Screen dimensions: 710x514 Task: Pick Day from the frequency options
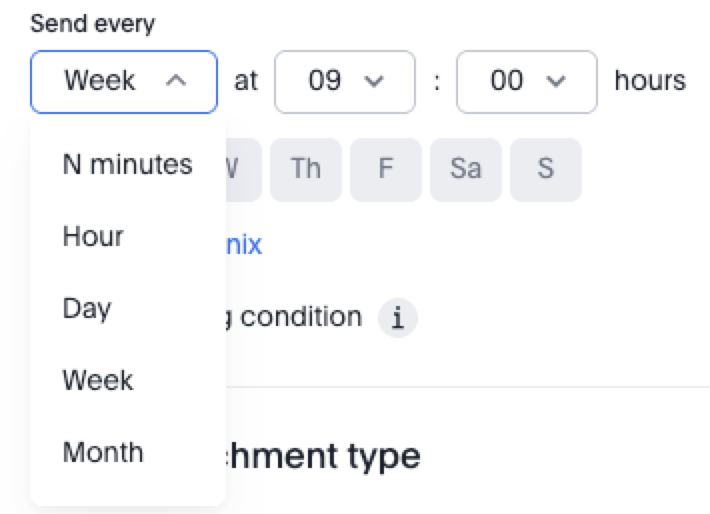point(86,309)
